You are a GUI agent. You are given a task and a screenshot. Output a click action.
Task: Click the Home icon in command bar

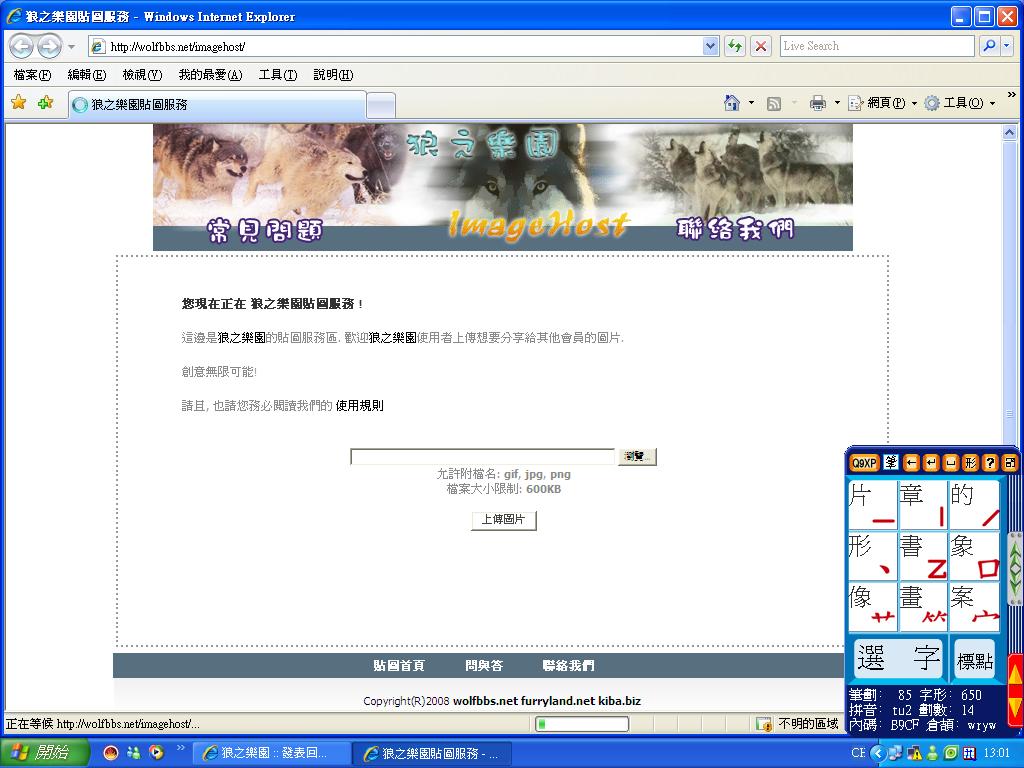(x=732, y=103)
